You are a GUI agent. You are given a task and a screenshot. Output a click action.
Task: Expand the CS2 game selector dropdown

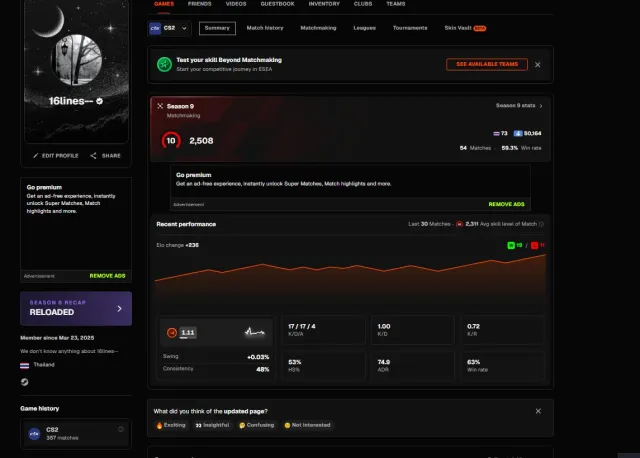(x=169, y=28)
